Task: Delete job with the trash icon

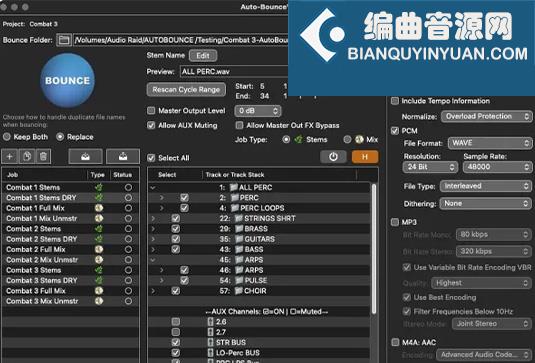Action: point(43,157)
